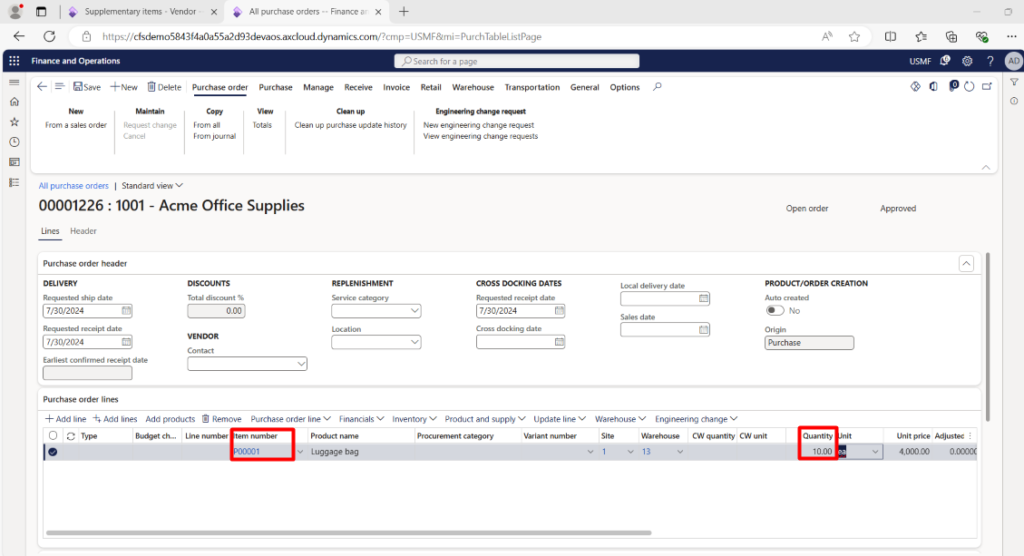Open the Service category dropdown
This screenshot has height=556, width=1024.
(414, 311)
